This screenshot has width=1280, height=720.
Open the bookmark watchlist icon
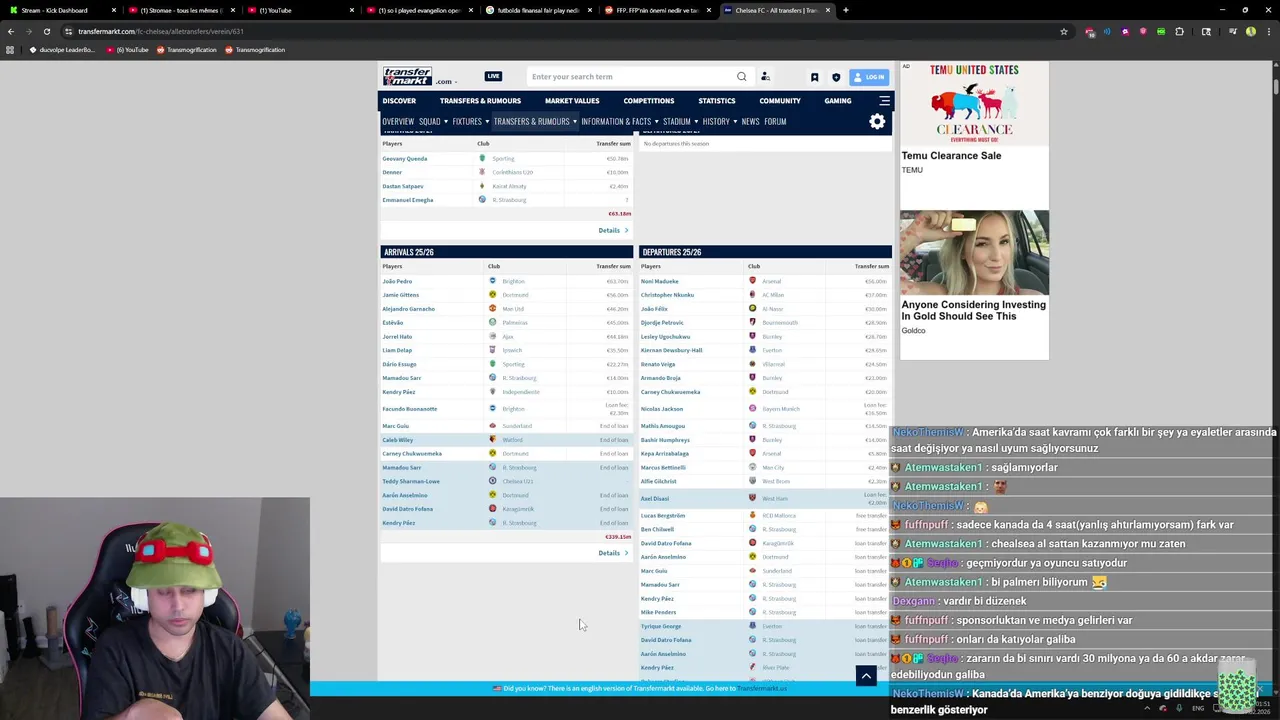point(814,77)
